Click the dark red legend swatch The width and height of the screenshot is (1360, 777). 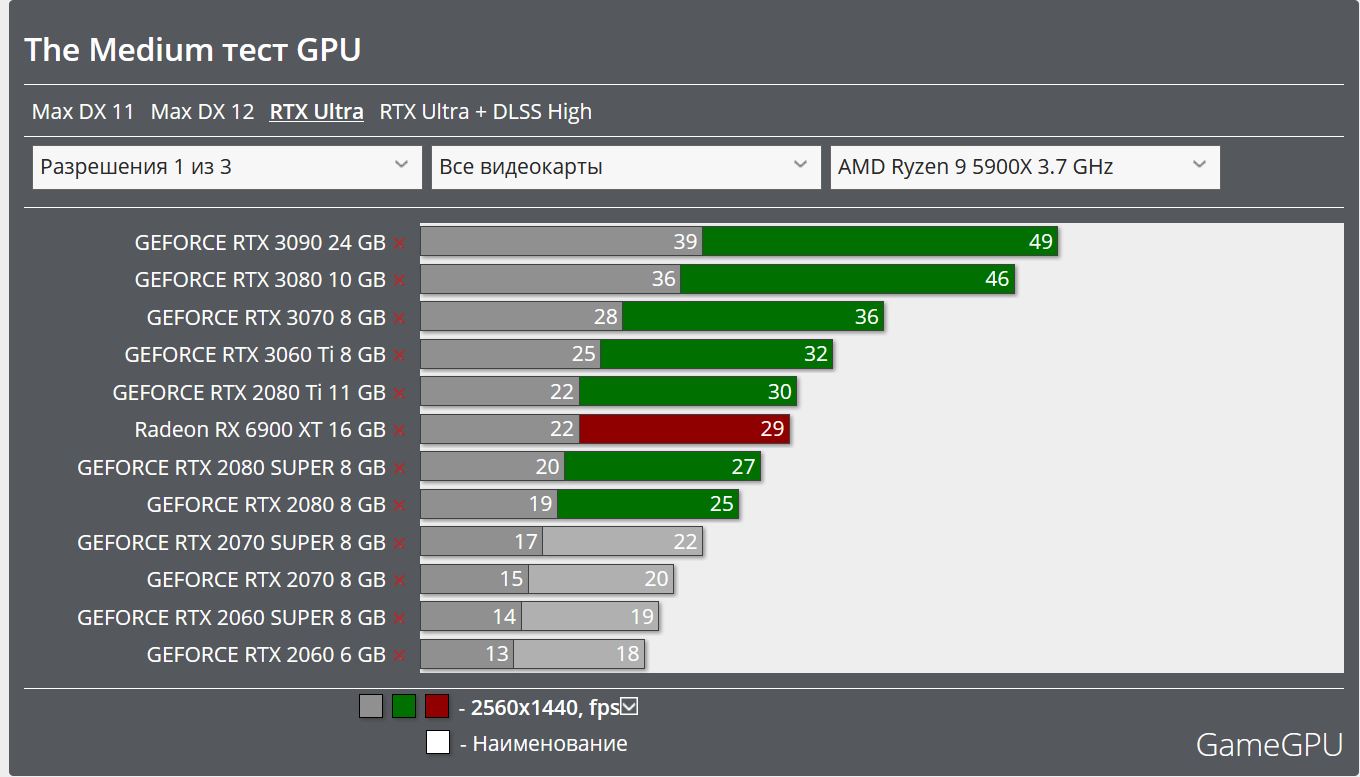click(437, 707)
